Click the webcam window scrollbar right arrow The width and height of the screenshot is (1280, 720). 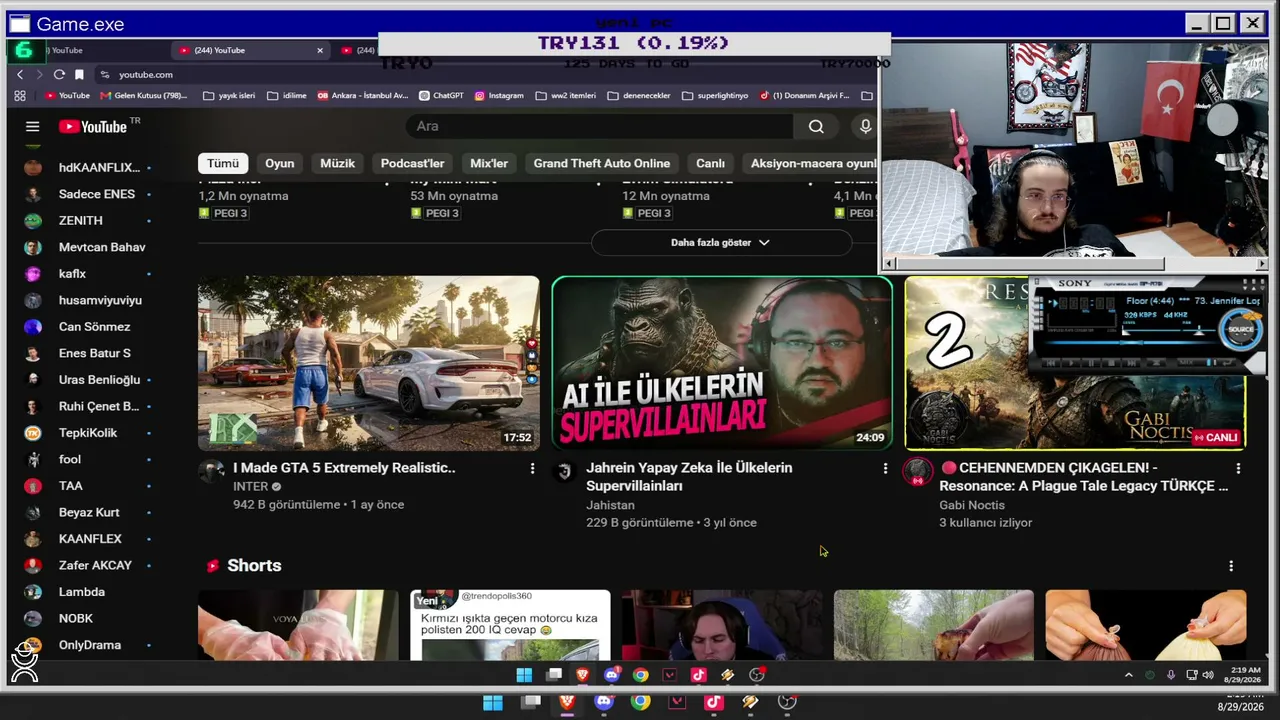pyautogui.click(x=1261, y=264)
